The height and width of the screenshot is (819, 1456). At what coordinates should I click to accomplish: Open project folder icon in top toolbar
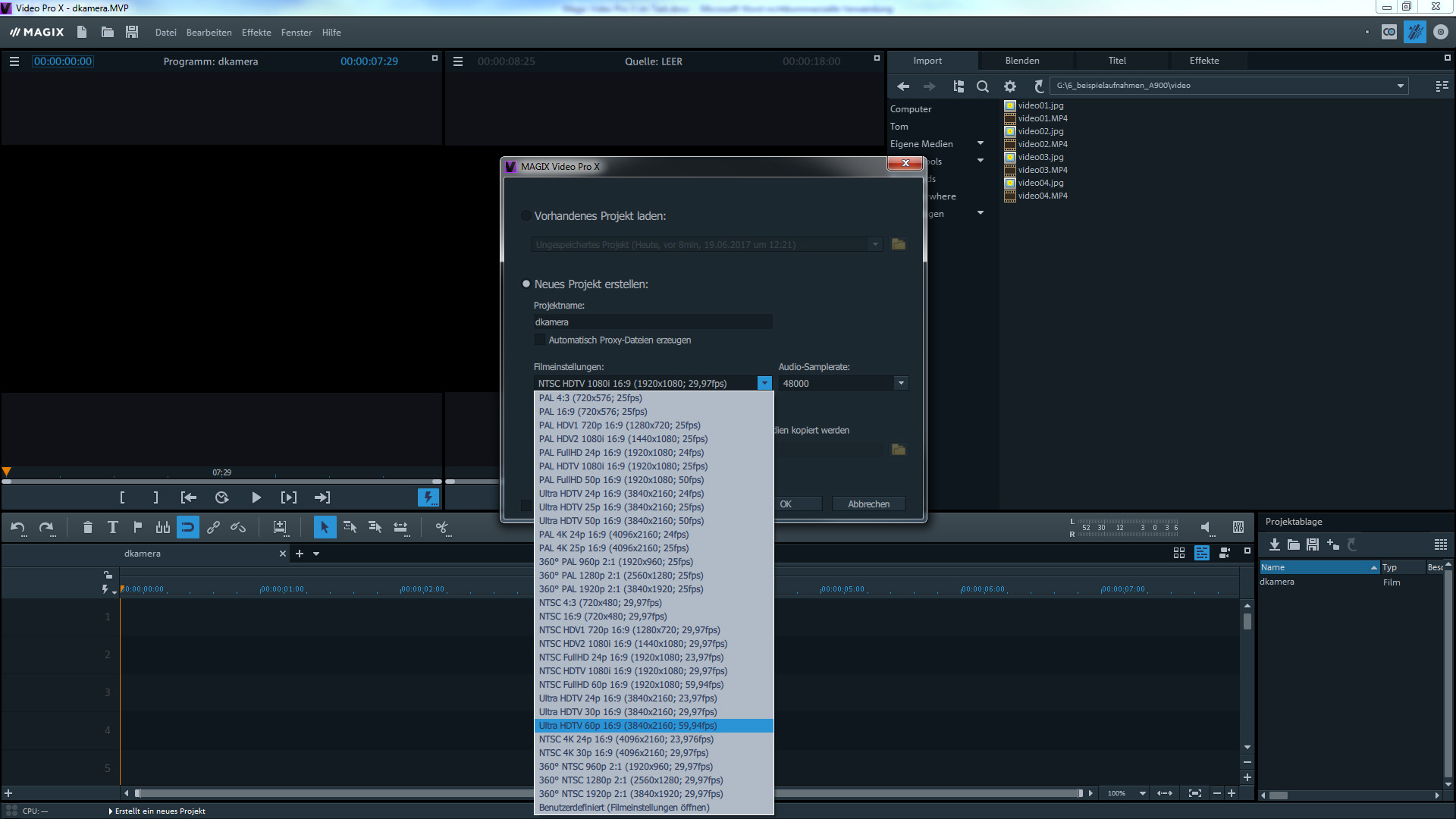107,32
